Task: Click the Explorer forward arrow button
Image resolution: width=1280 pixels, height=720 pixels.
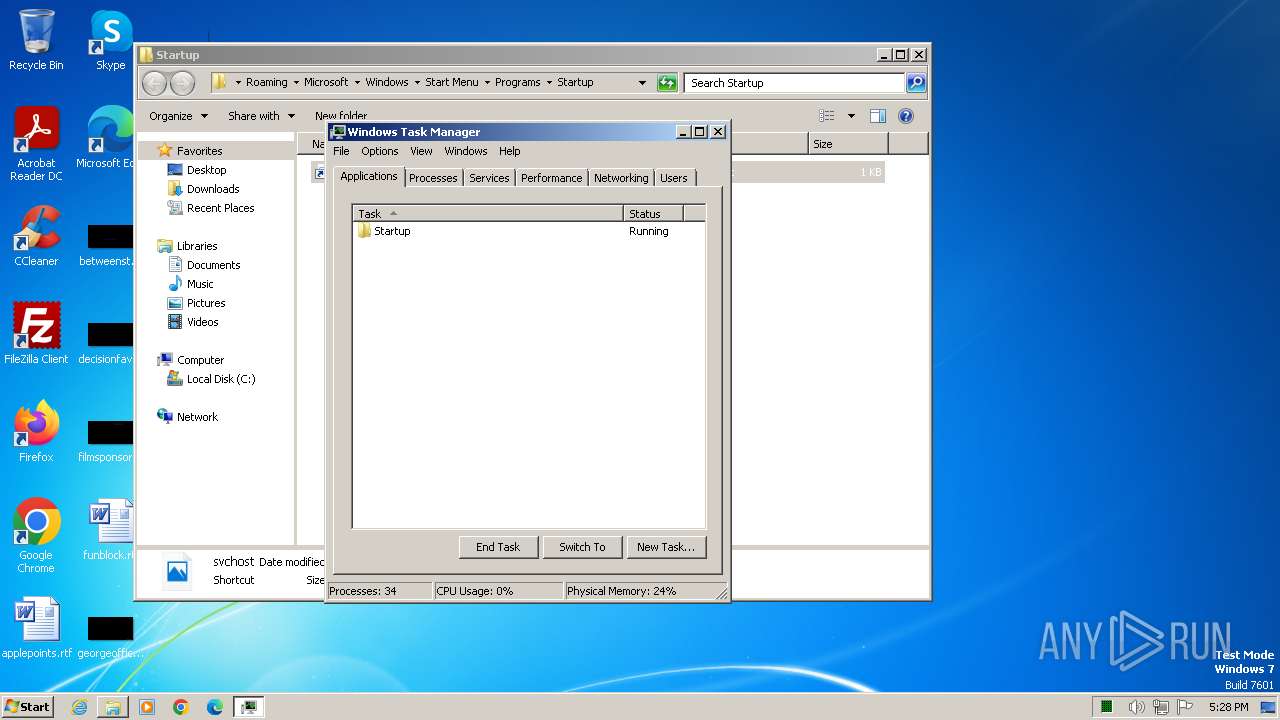Action: coord(182,83)
